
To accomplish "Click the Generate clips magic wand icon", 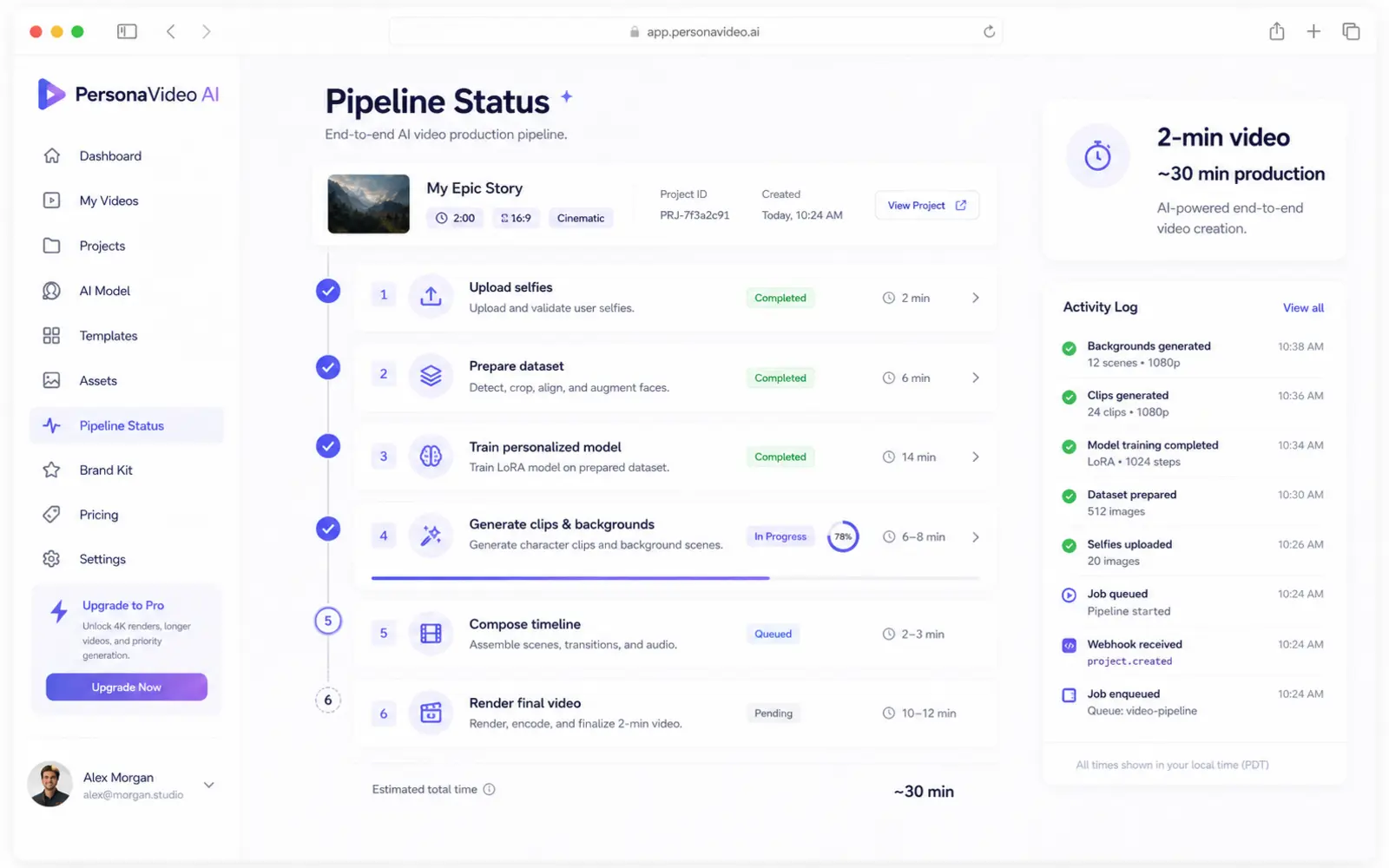I will pos(431,535).
